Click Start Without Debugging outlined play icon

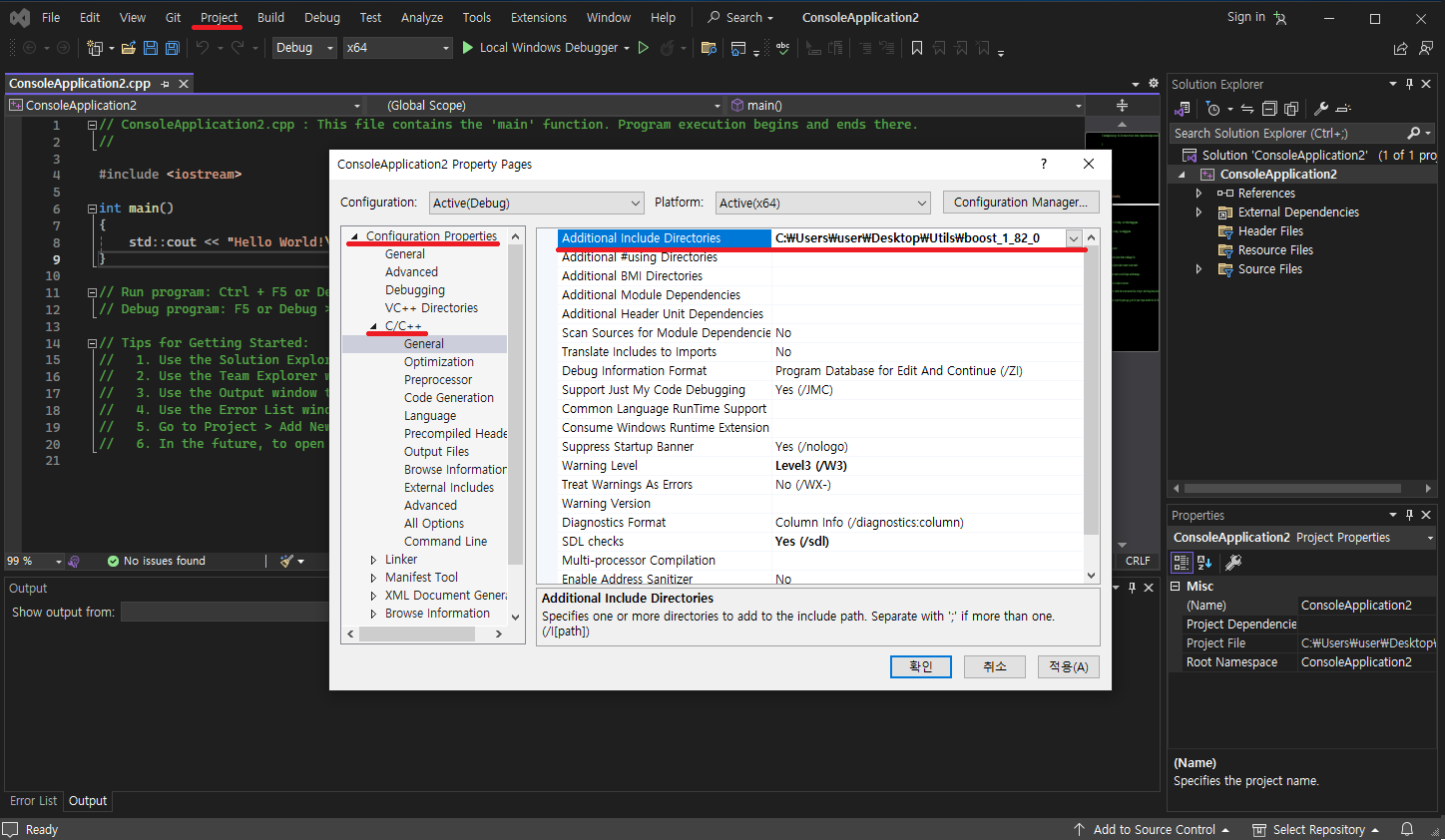click(x=644, y=47)
